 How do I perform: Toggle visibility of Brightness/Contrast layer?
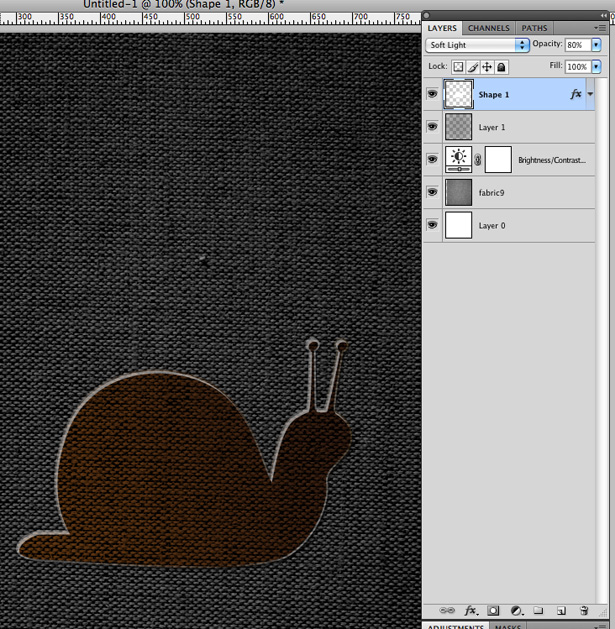coord(432,159)
